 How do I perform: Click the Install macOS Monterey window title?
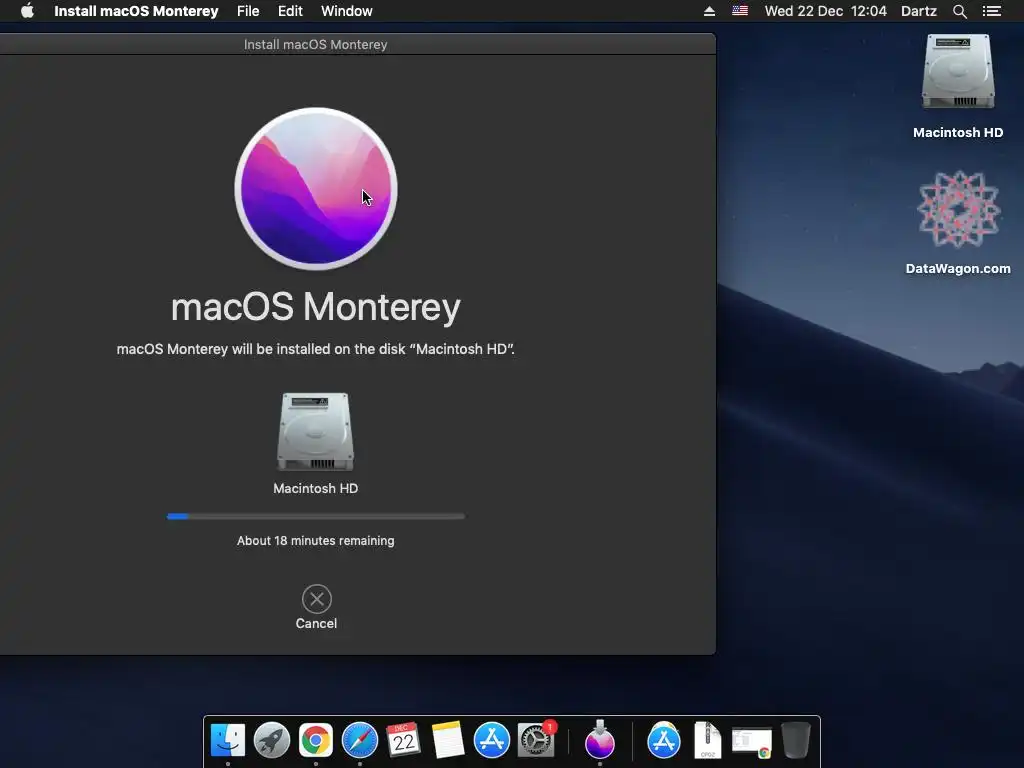coord(315,44)
